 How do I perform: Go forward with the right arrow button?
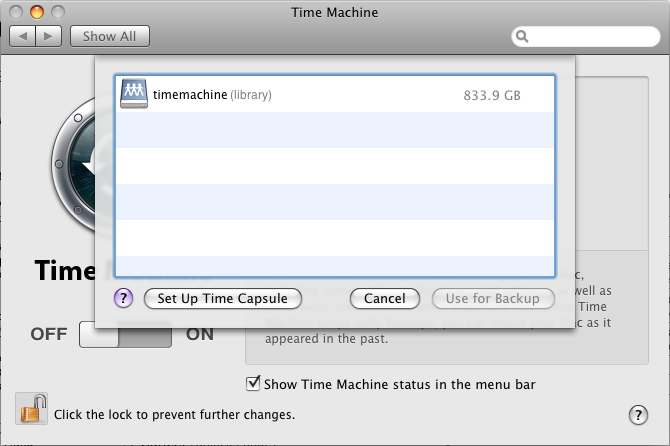point(49,36)
